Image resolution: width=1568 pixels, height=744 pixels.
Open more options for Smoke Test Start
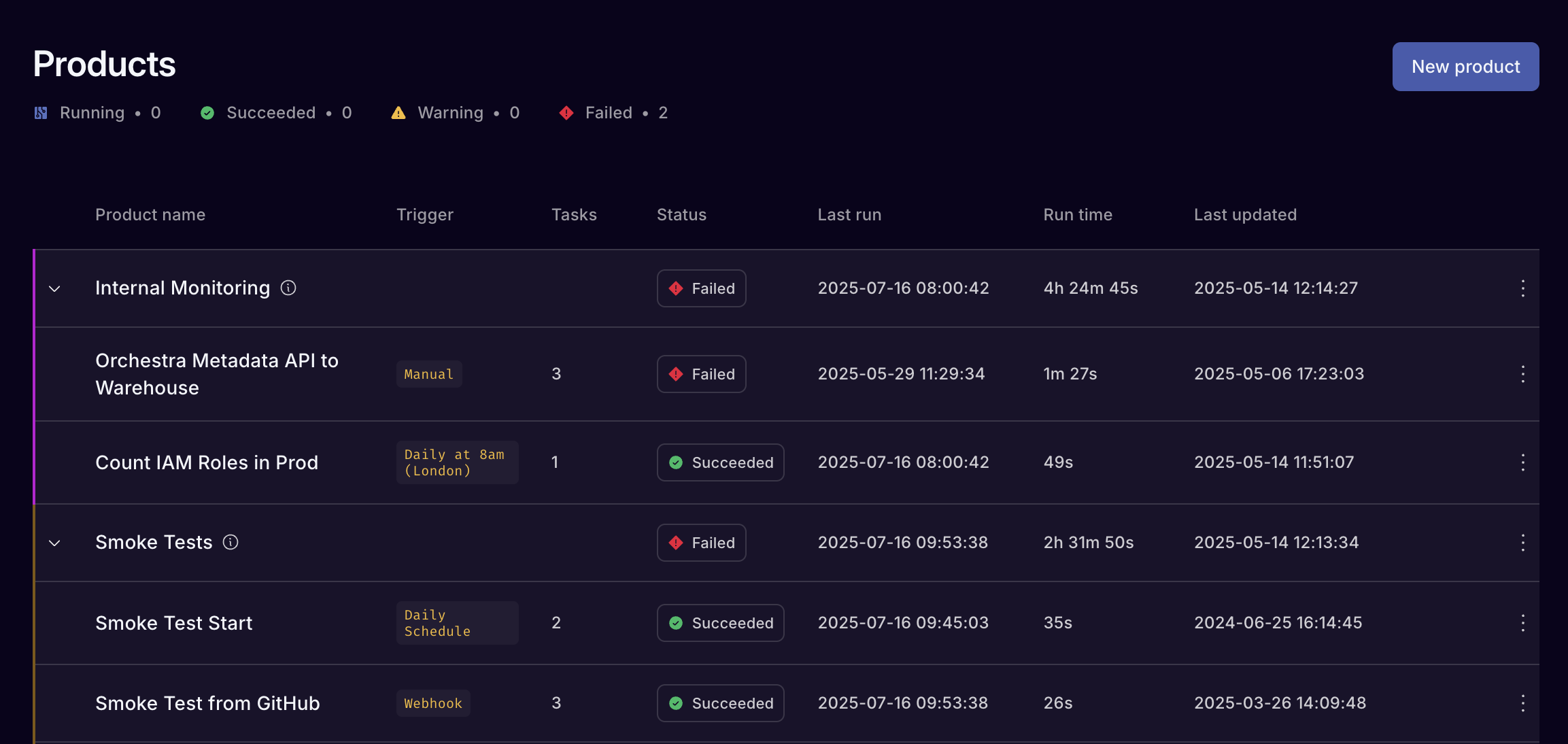tap(1522, 623)
